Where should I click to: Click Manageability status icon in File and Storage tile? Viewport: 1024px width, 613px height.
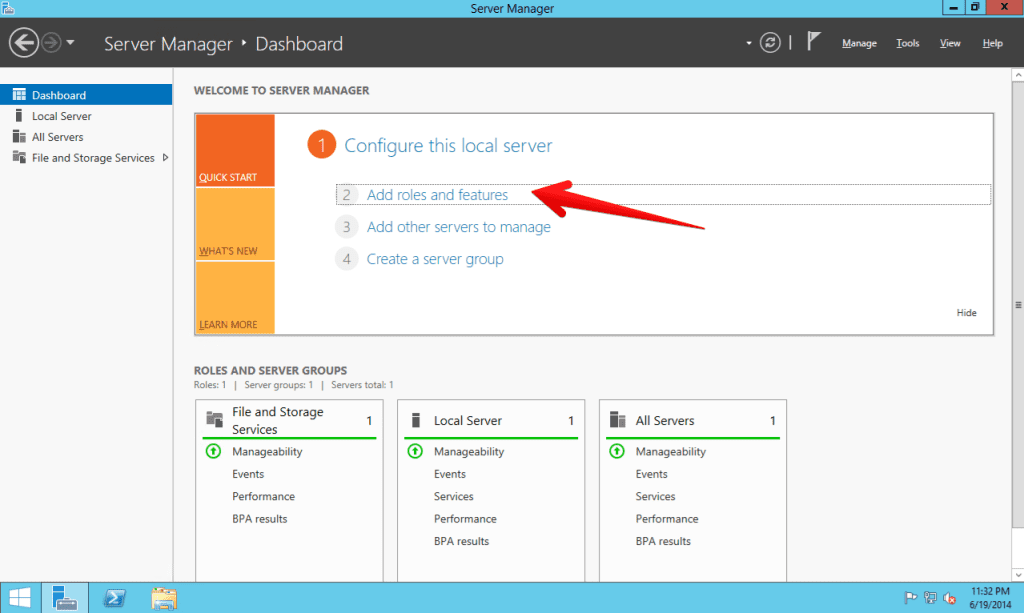click(x=214, y=451)
